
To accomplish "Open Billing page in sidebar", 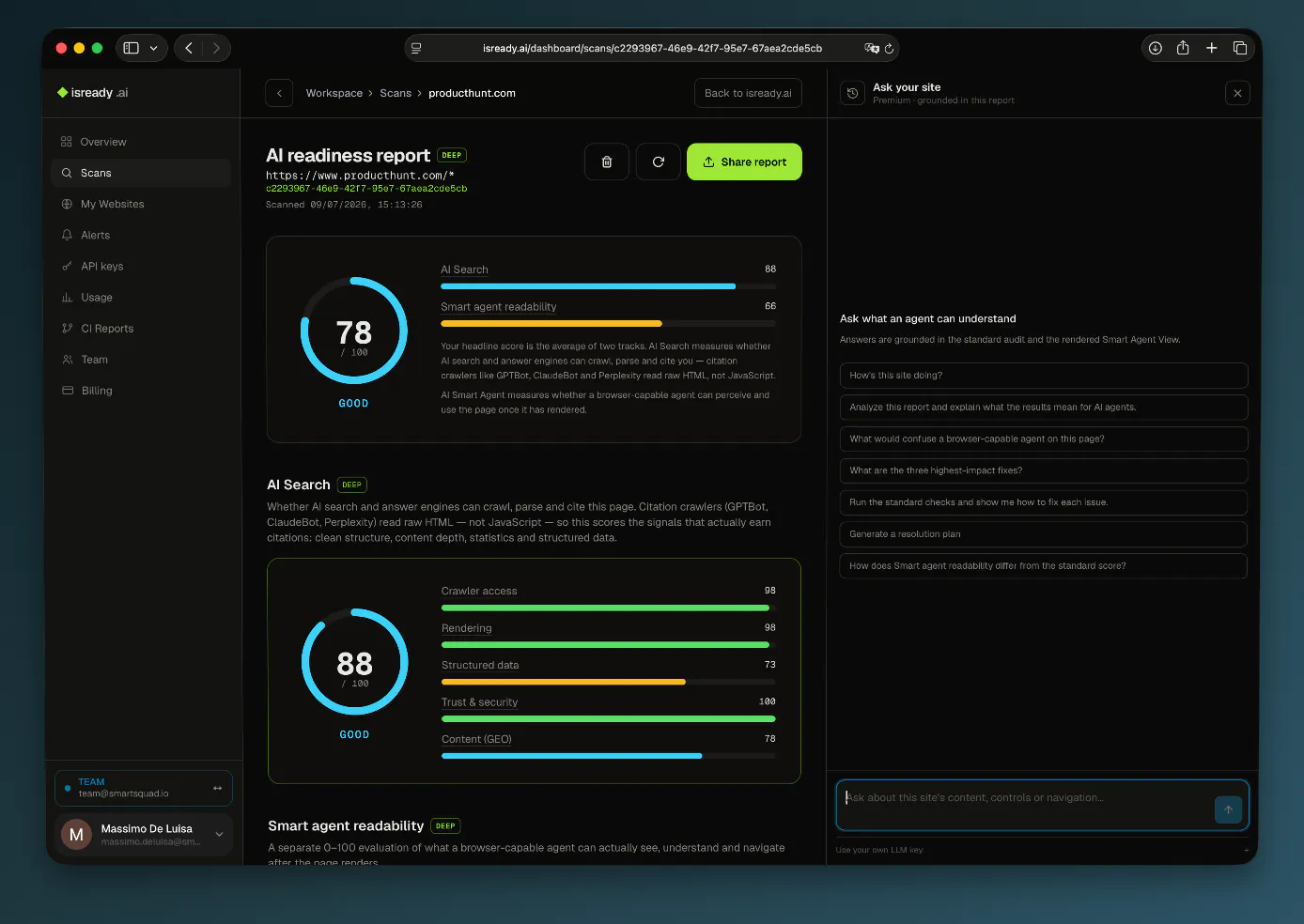I will point(141,390).
